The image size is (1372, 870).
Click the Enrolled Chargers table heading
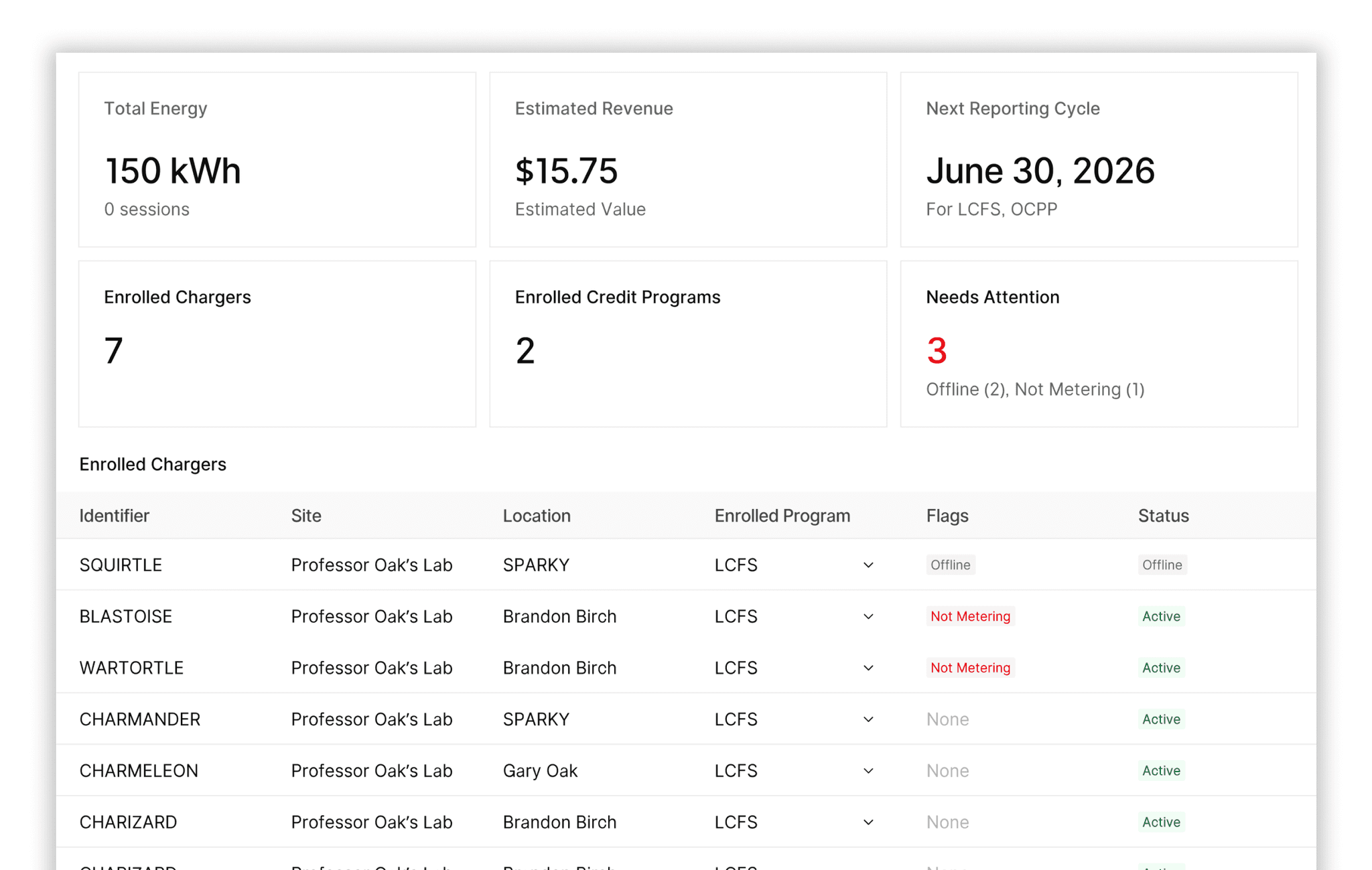153,464
